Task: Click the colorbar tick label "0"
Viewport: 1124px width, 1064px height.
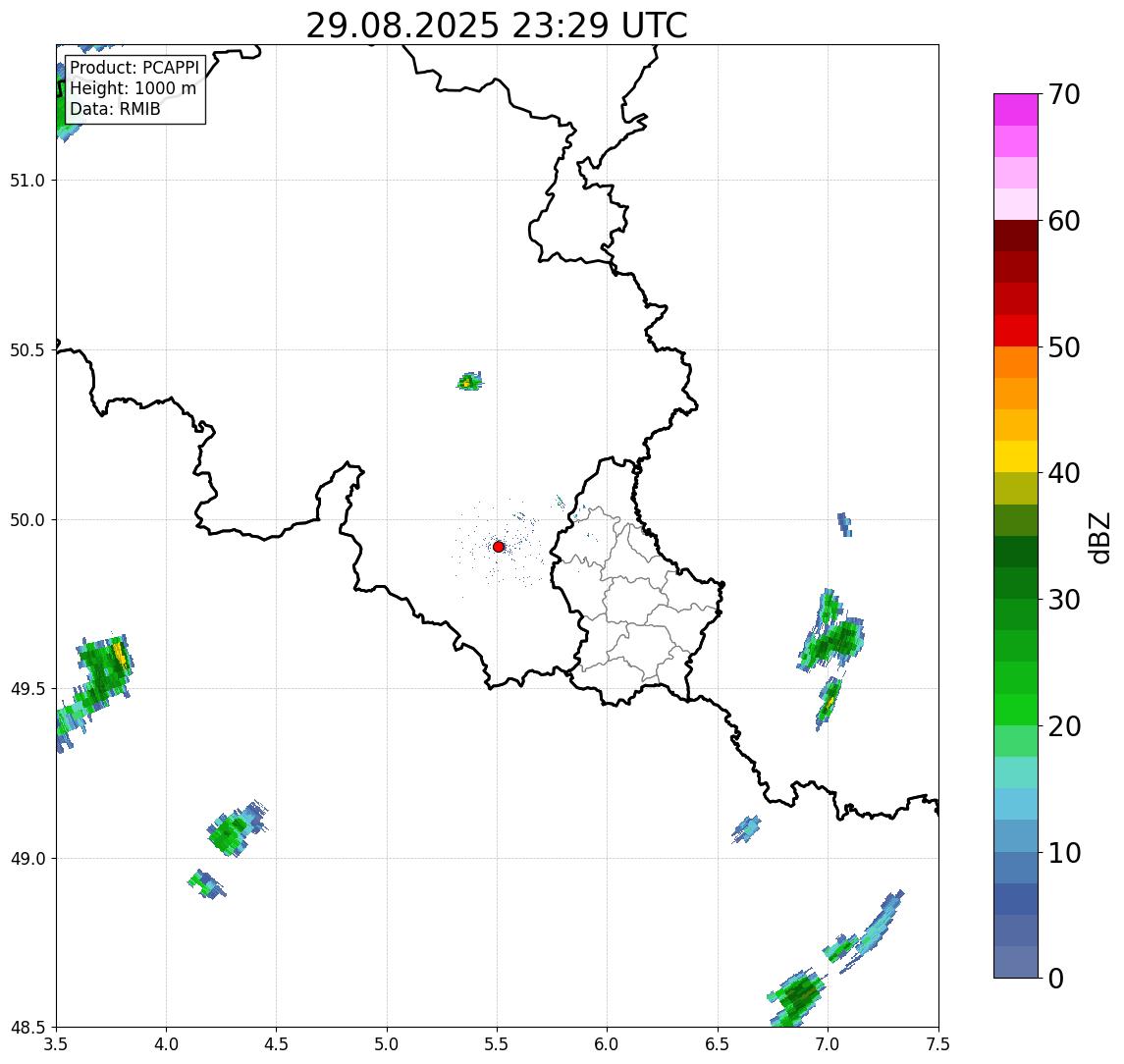Action: [x=1056, y=979]
